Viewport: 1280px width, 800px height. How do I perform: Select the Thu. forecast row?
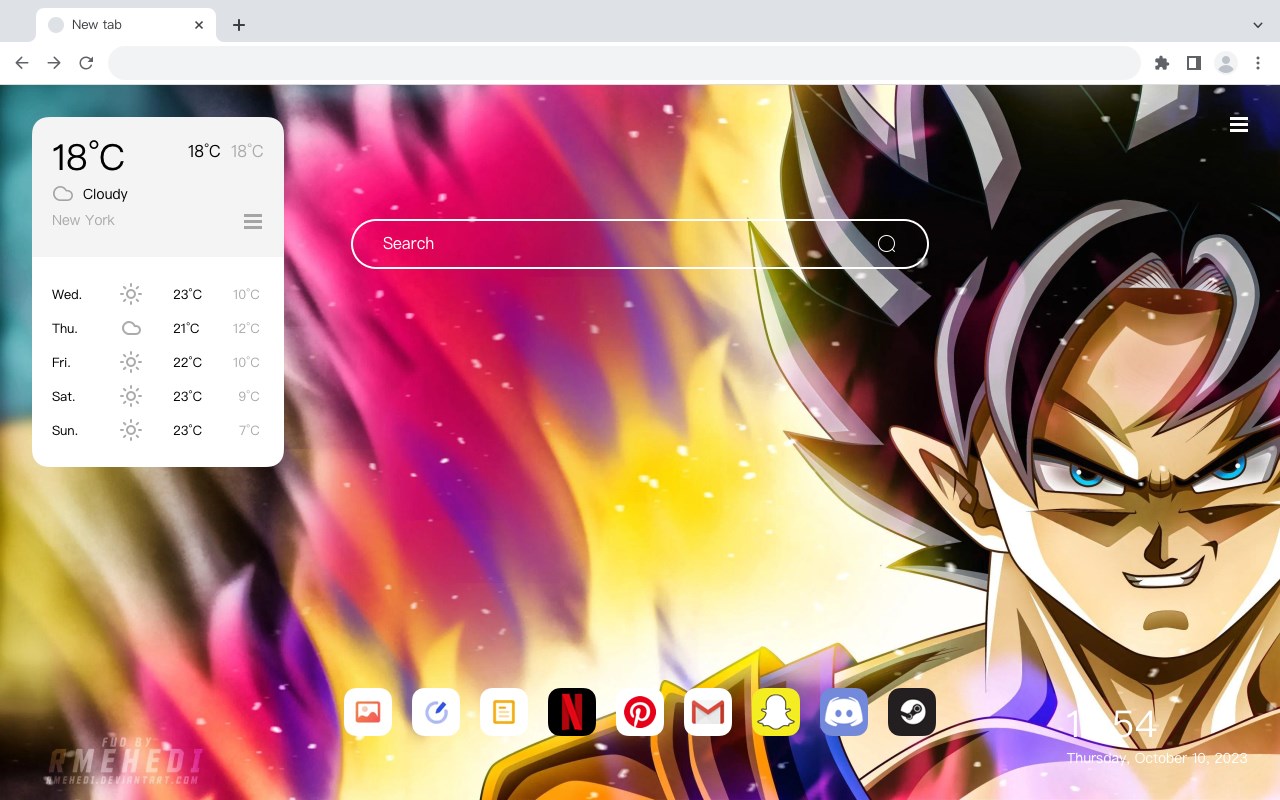[x=158, y=328]
